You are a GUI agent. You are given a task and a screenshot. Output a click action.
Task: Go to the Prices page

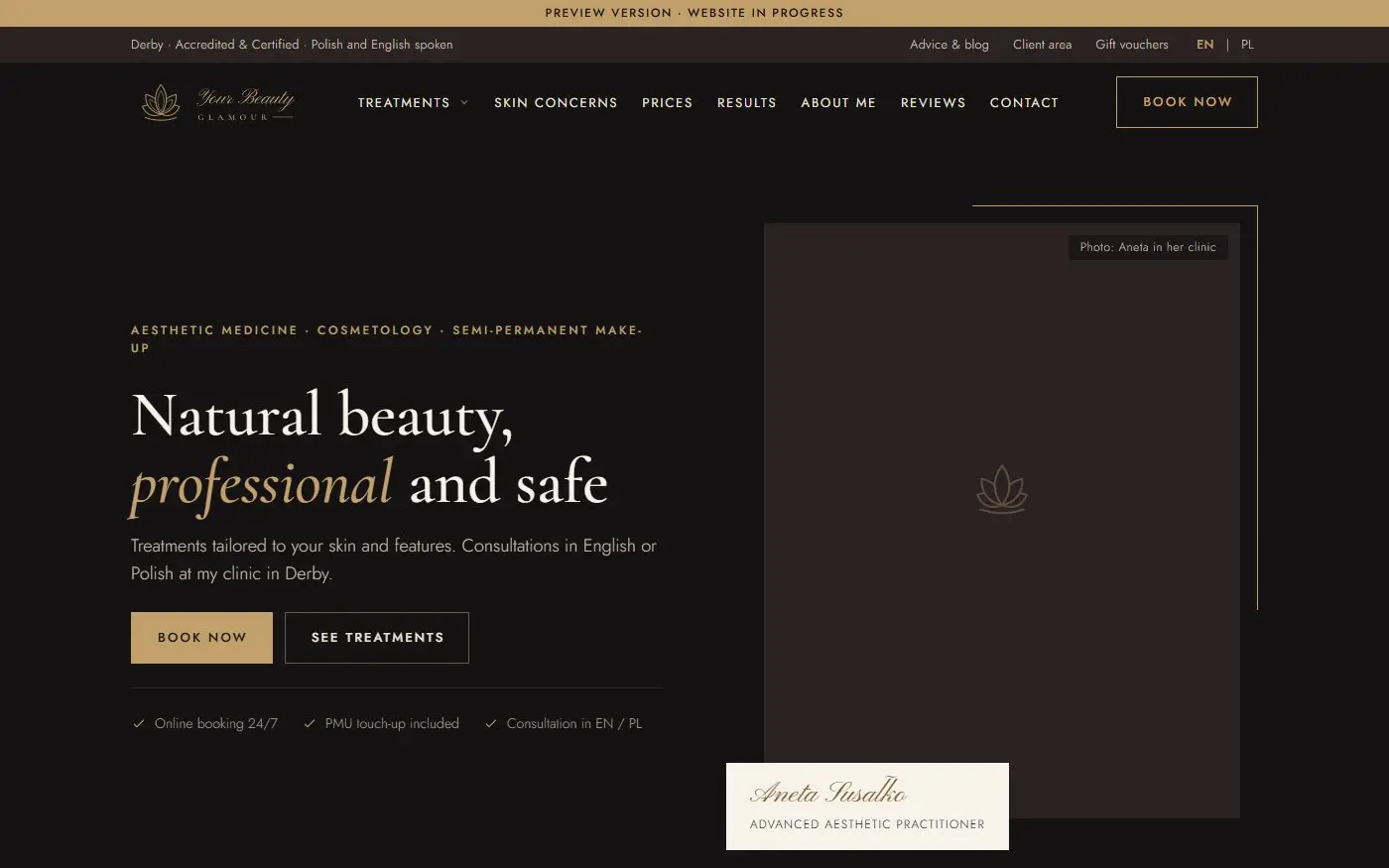point(667,103)
